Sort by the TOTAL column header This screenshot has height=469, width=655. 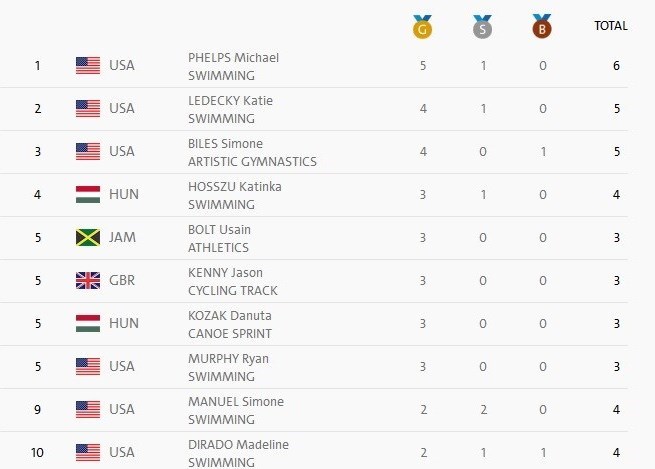coord(611,26)
